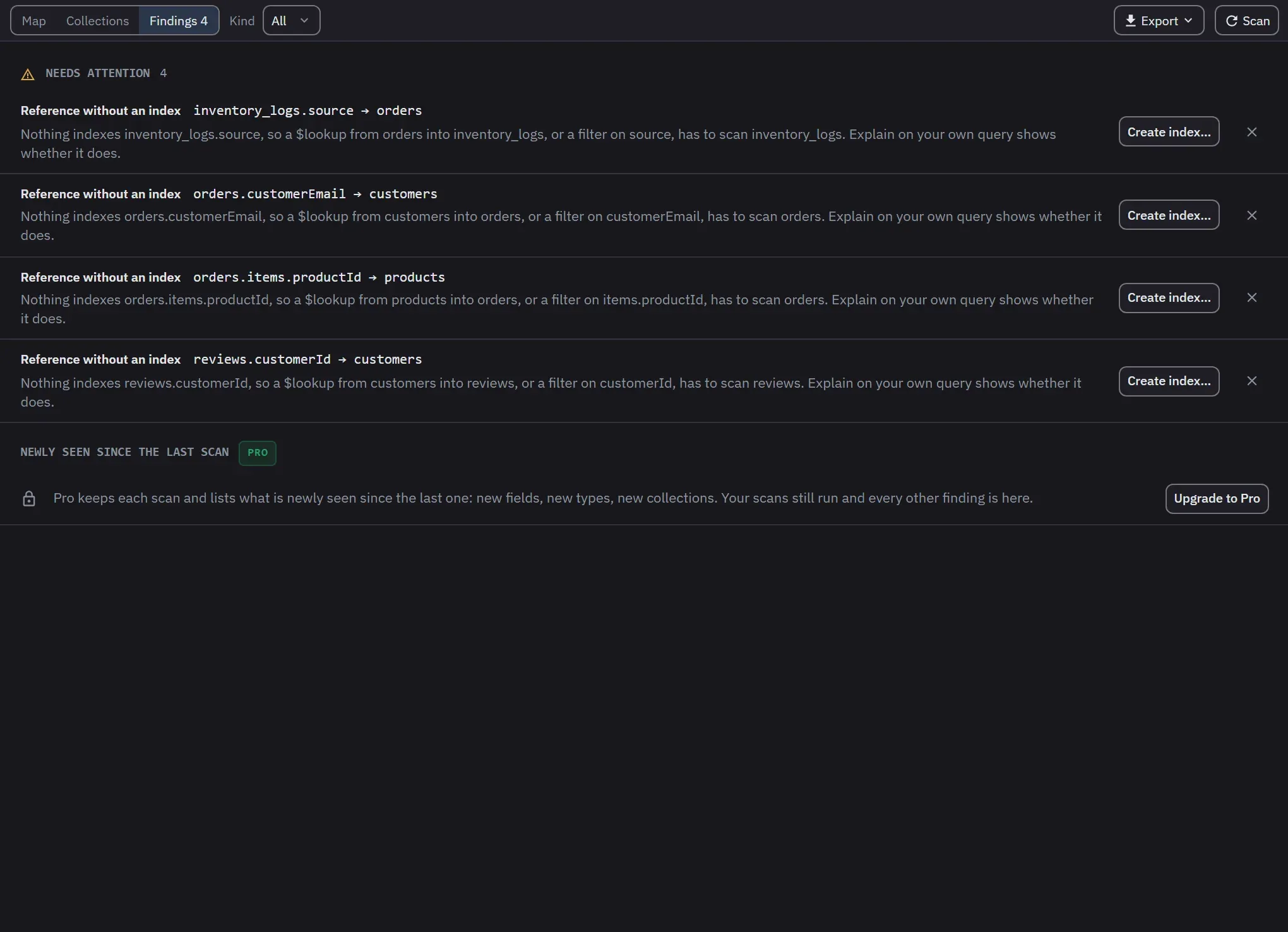Viewport: 1288px width, 932px height.
Task: Select the reviews.customerId → customers reference text
Action: point(307,359)
